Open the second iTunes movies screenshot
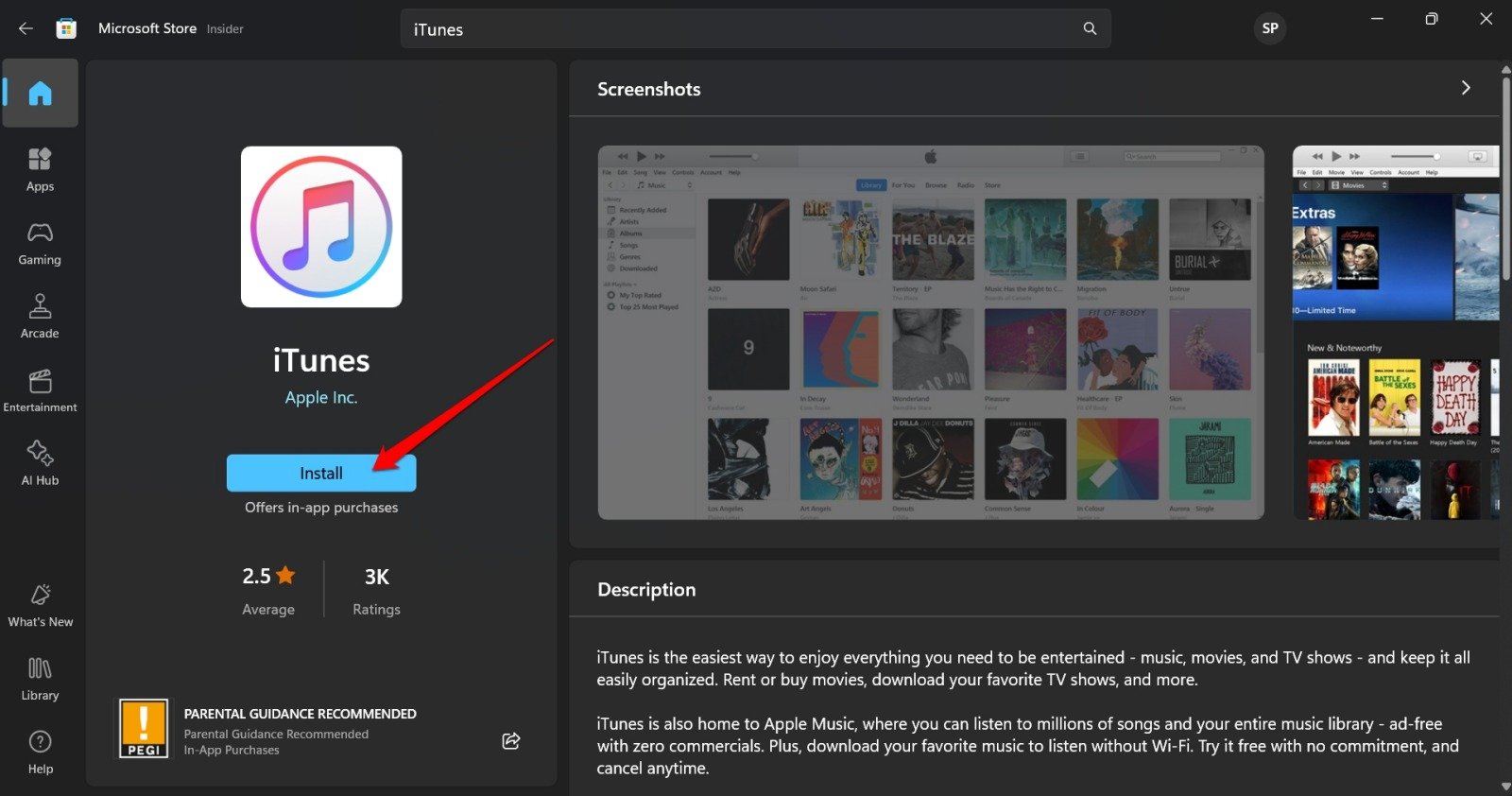This screenshot has width=1512, height=796. (1395, 332)
